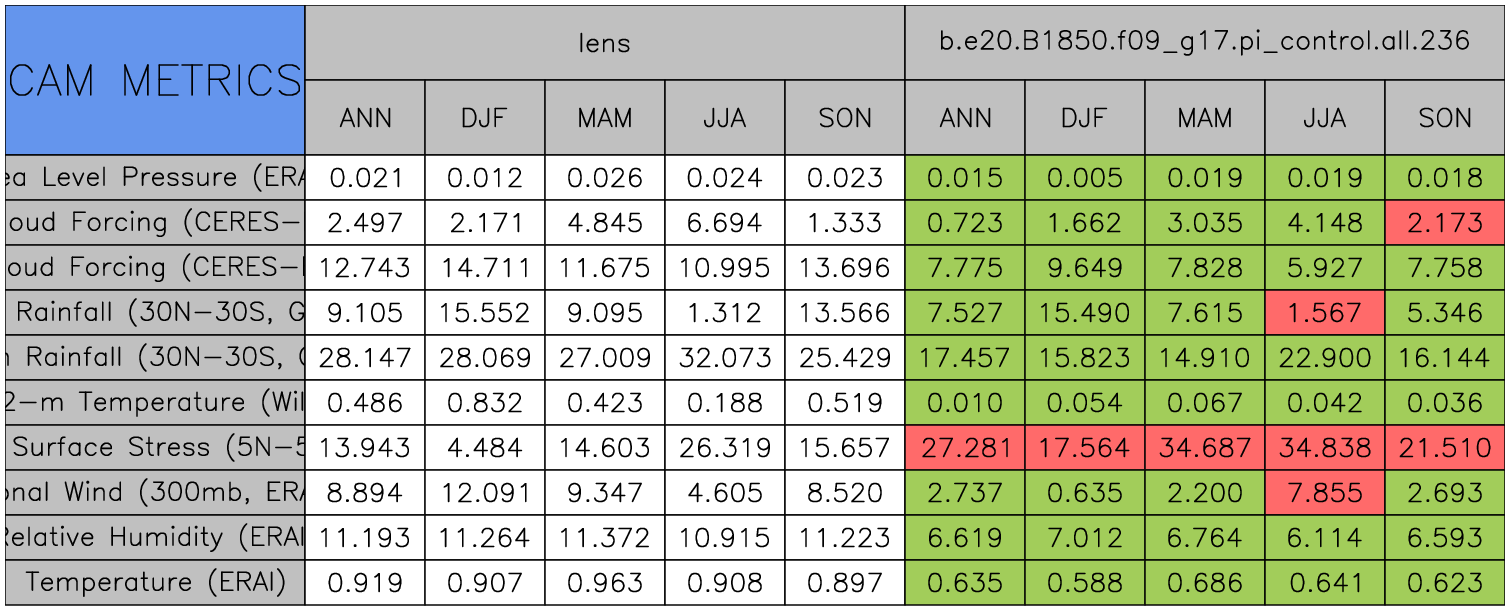Select the lens ANN value 0.021
The width and height of the screenshot is (1510, 611).
(364, 178)
